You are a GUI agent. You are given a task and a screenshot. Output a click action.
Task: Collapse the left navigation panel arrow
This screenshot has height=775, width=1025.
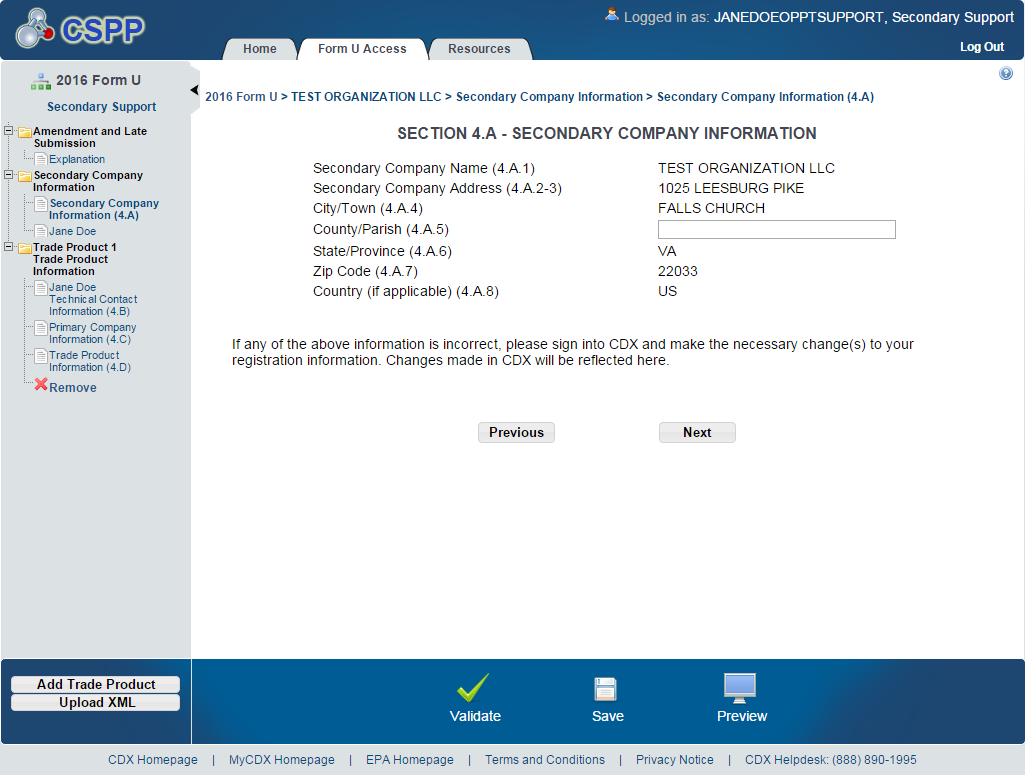(x=195, y=90)
